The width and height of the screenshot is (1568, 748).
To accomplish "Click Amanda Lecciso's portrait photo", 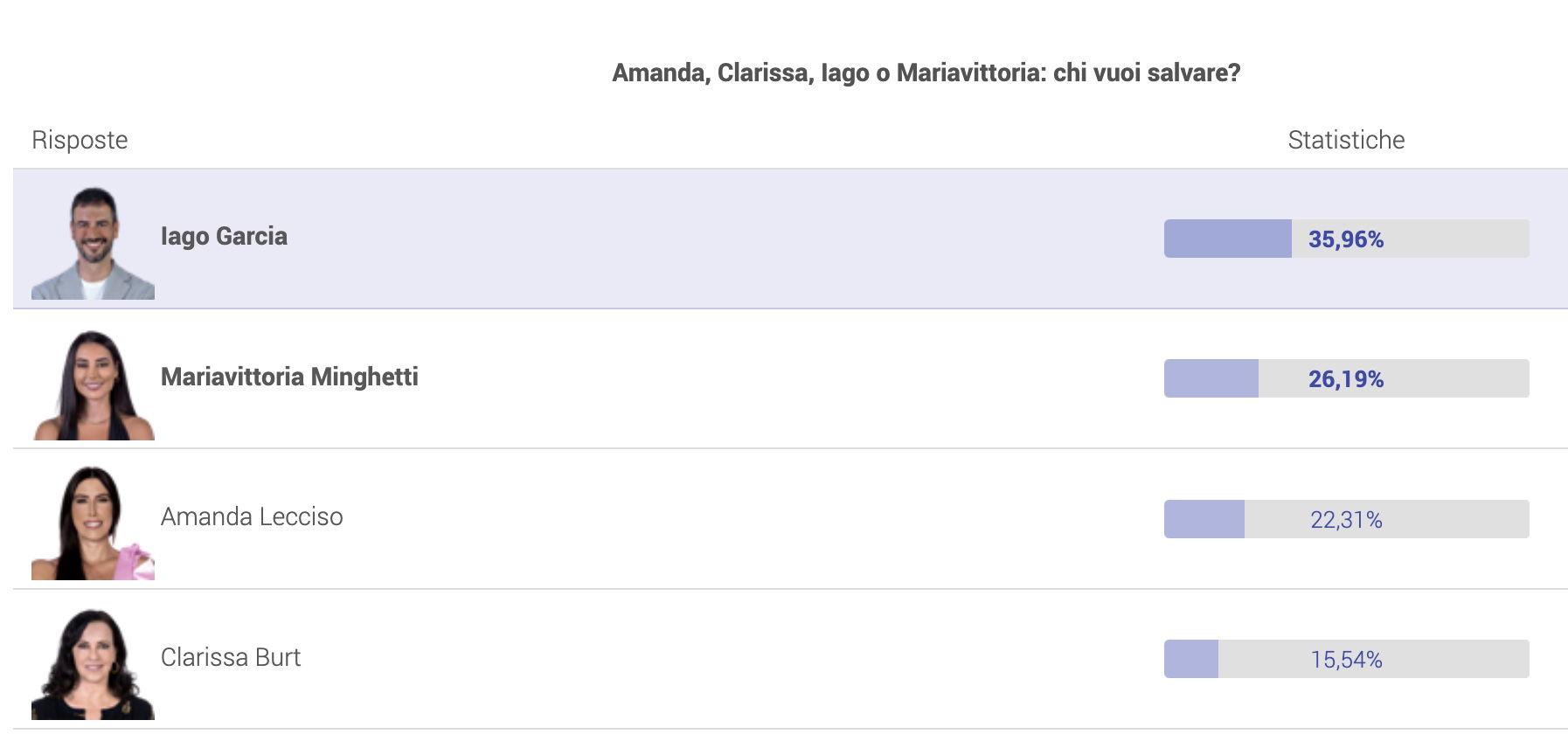I will tap(93, 523).
